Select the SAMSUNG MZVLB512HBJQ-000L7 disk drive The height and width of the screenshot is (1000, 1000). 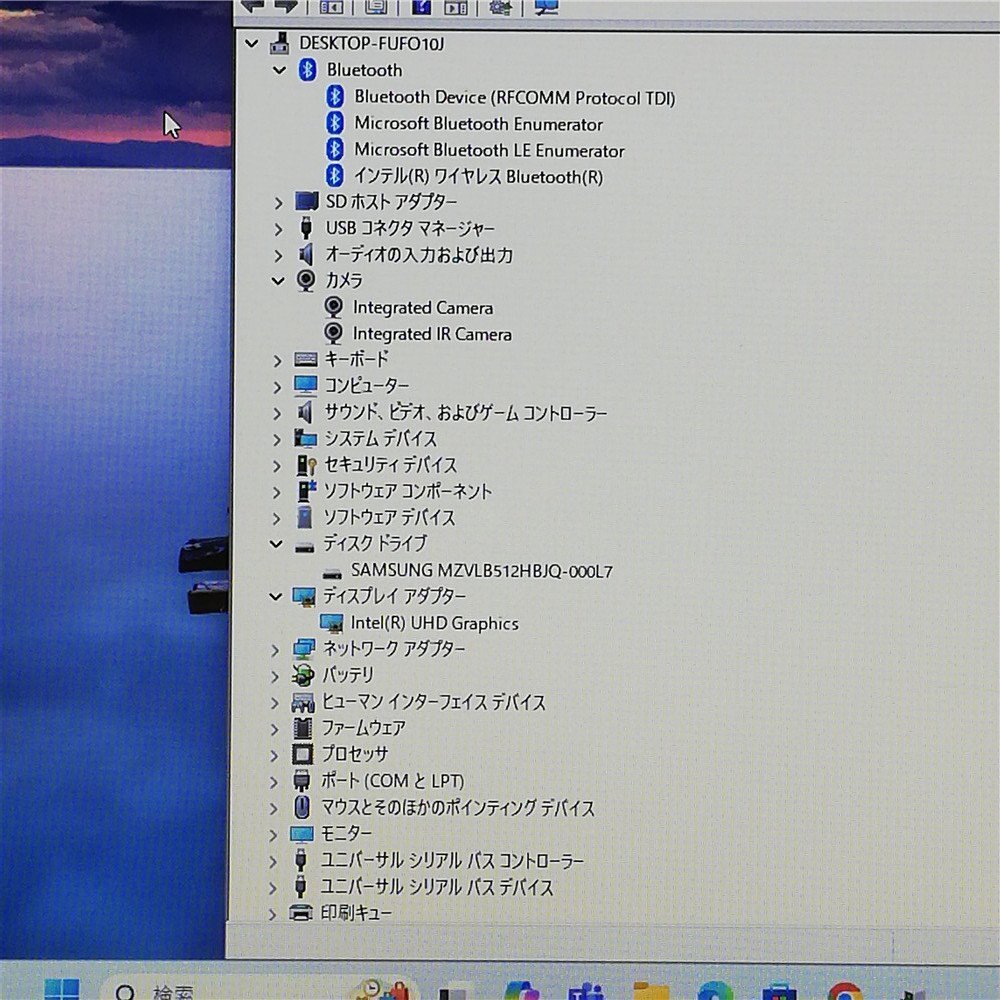click(x=484, y=572)
